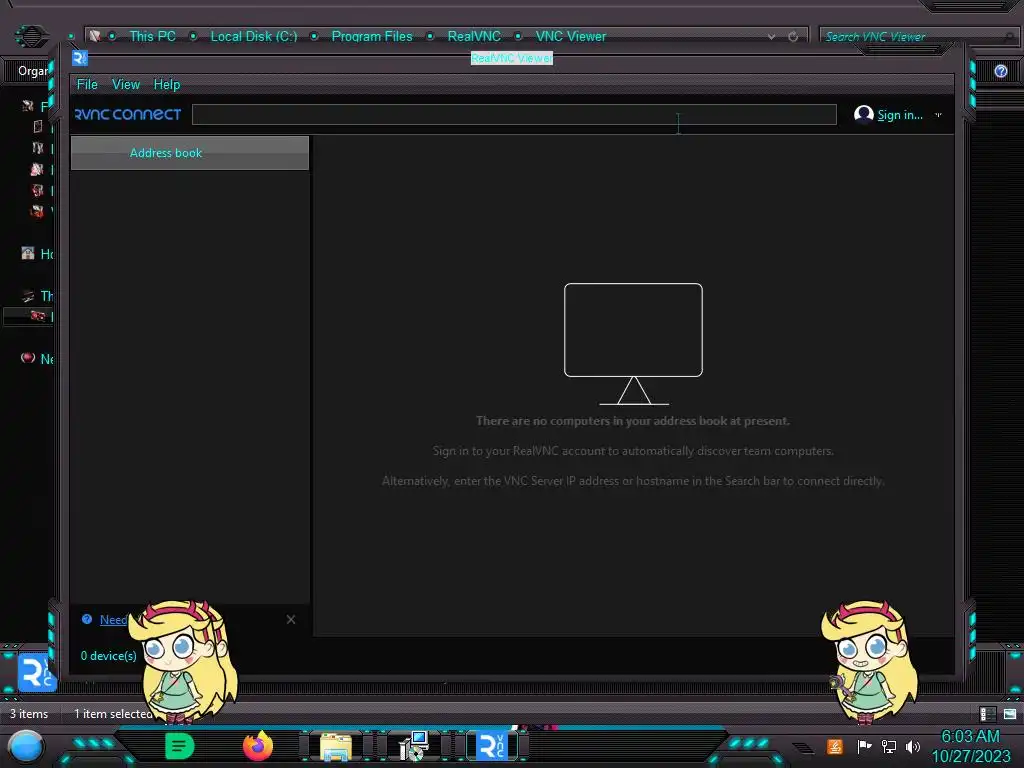Open the View menu in RealVNC Viewer
Viewport: 1024px width, 768px height.
tap(125, 84)
